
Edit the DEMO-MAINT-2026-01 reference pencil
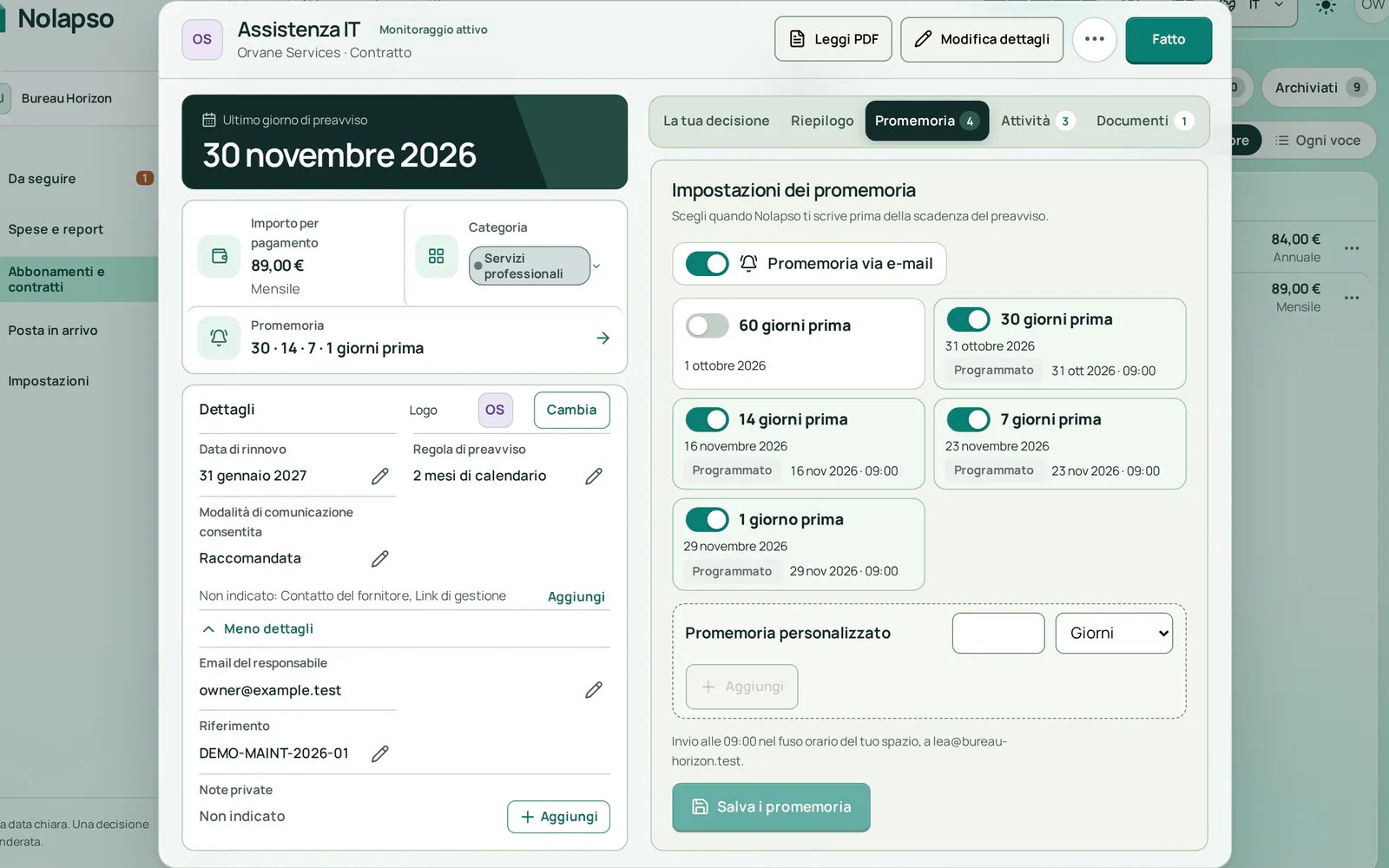point(379,753)
